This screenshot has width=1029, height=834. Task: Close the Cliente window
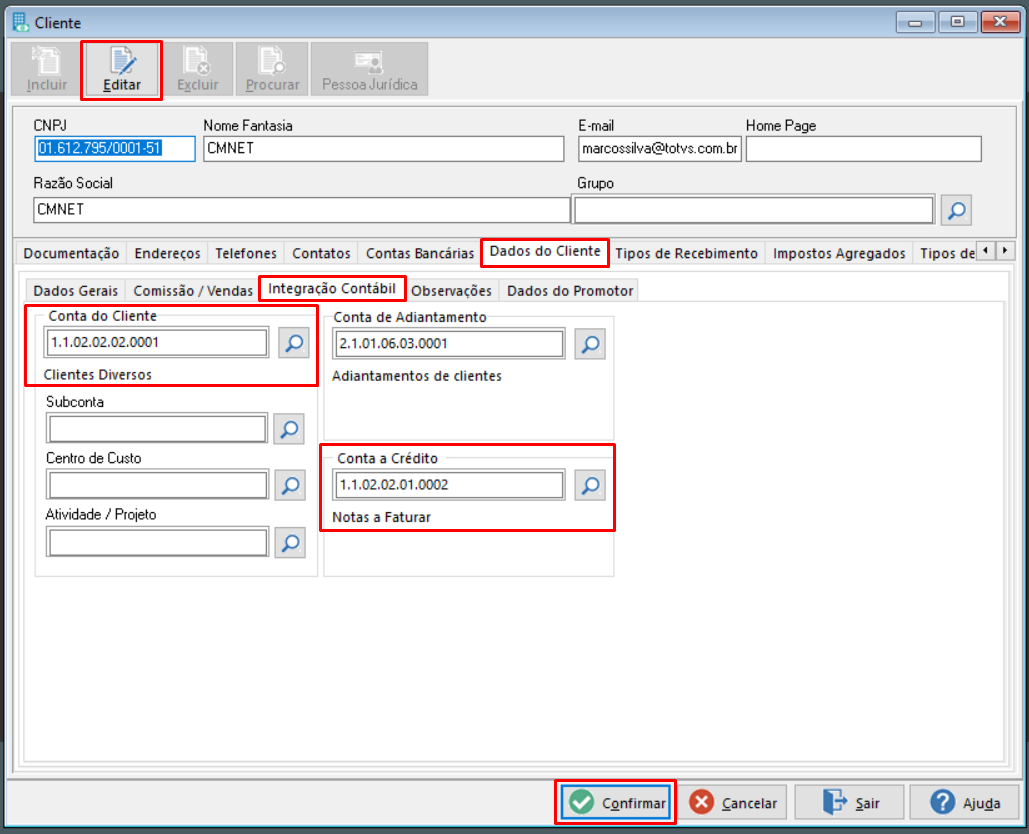(999, 22)
